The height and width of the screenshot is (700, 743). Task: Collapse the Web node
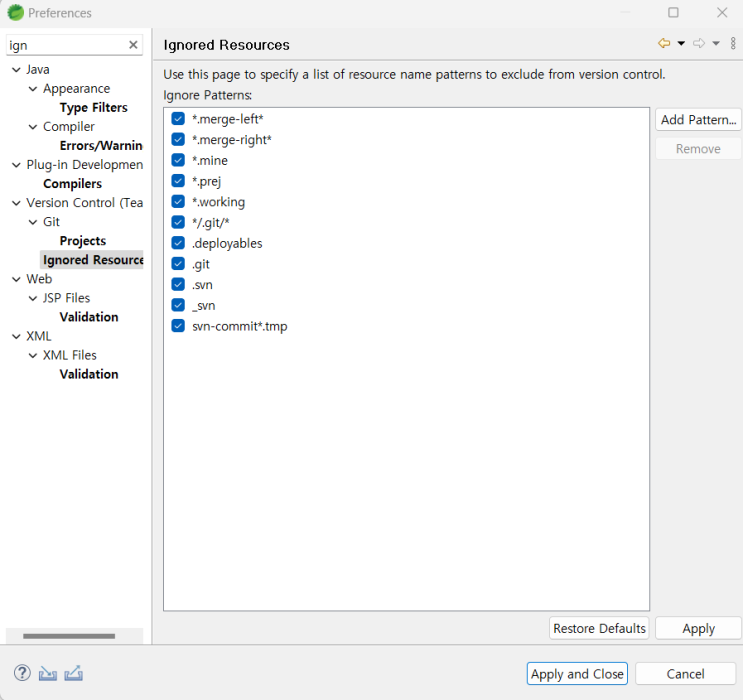(16, 279)
